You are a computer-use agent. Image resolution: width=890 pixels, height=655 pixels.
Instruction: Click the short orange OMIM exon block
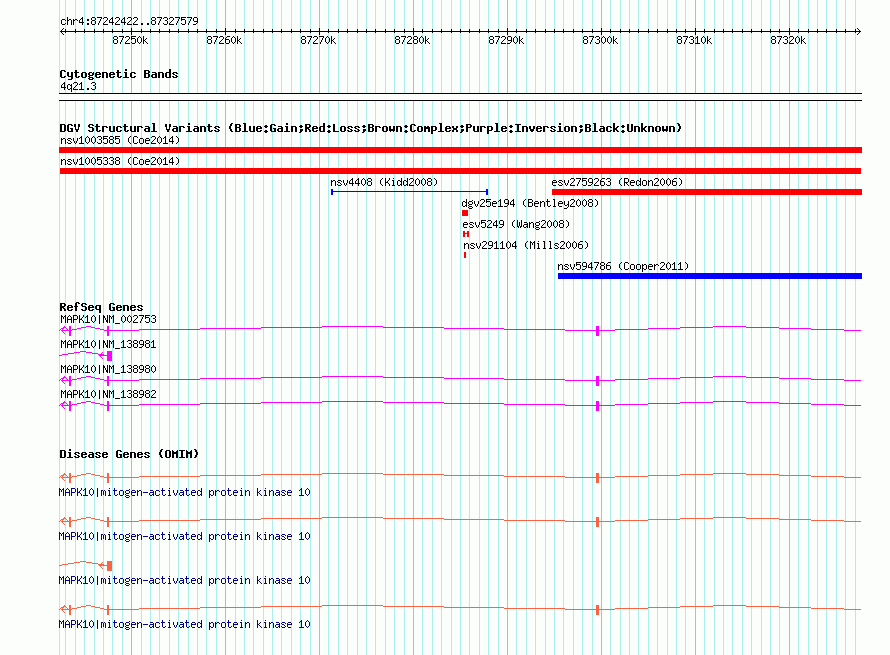[x=110, y=566]
